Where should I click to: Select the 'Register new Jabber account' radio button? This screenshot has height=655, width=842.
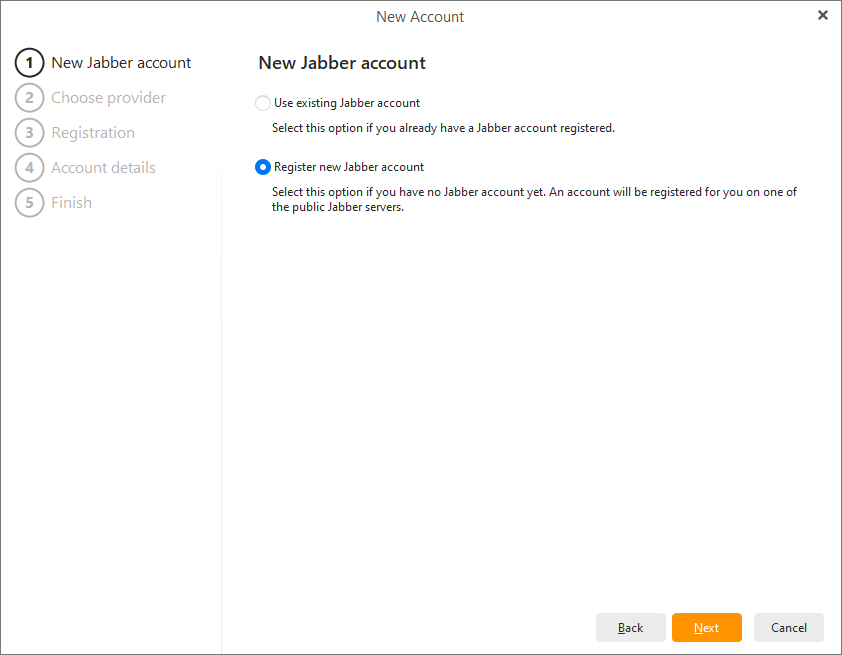click(263, 167)
